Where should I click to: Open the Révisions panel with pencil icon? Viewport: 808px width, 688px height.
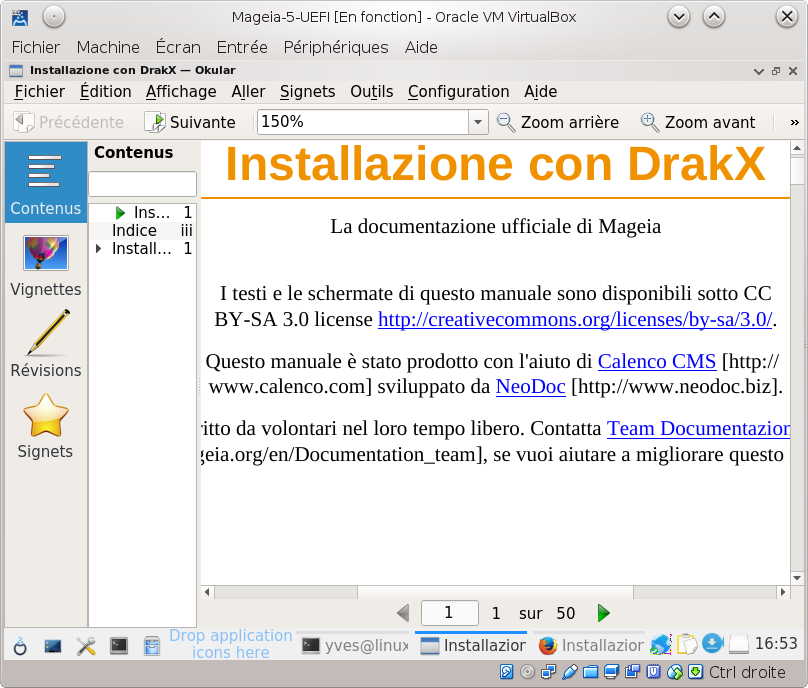point(45,344)
